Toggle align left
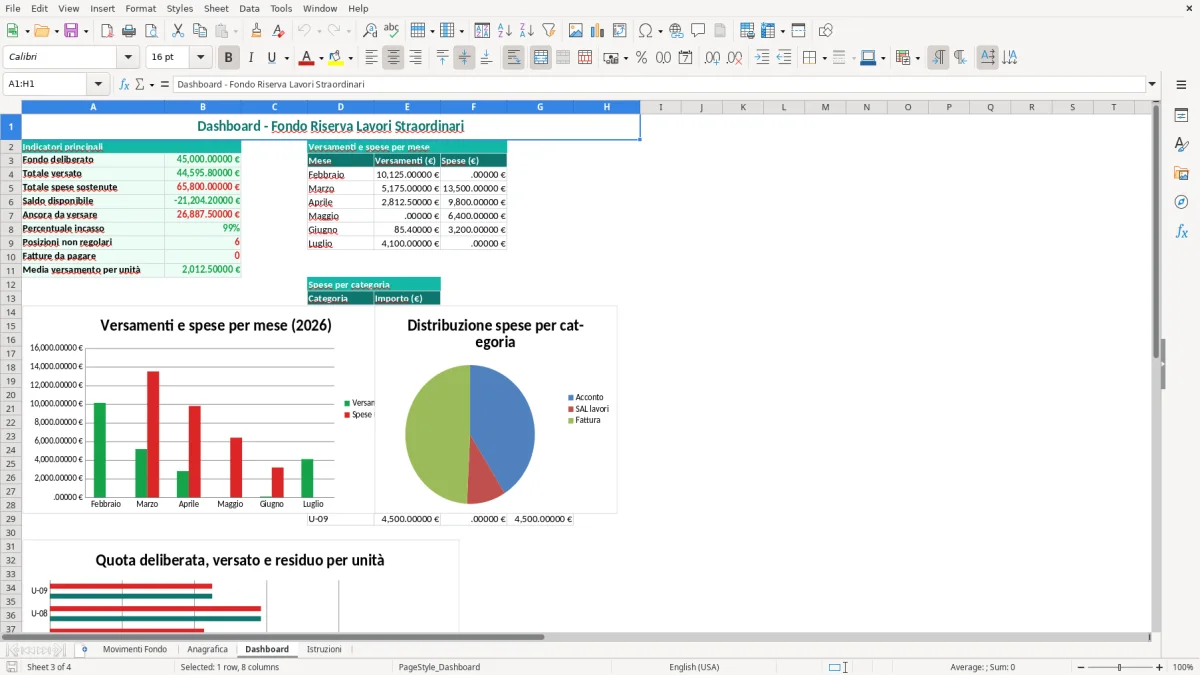 pyautogui.click(x=371, y=58)
